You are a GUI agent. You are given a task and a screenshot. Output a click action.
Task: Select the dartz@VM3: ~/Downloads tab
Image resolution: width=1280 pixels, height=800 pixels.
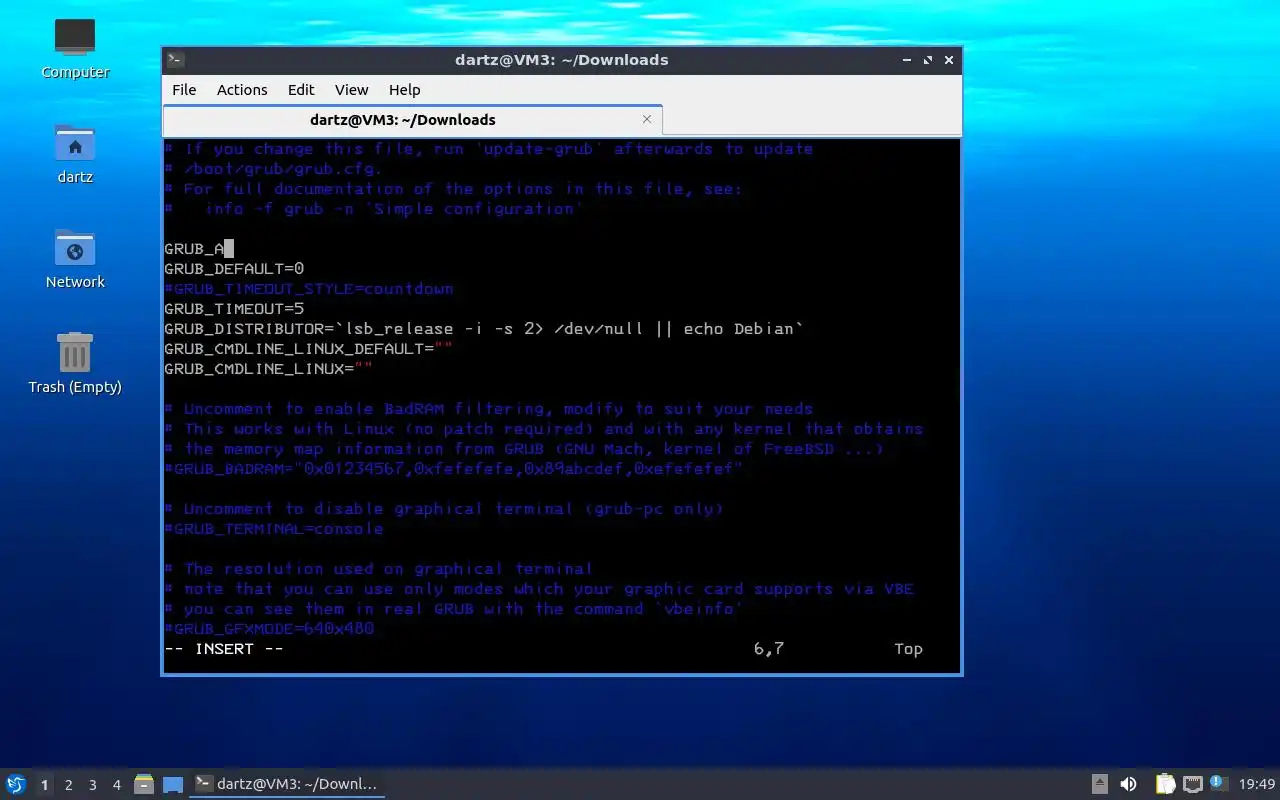(412, 119)
